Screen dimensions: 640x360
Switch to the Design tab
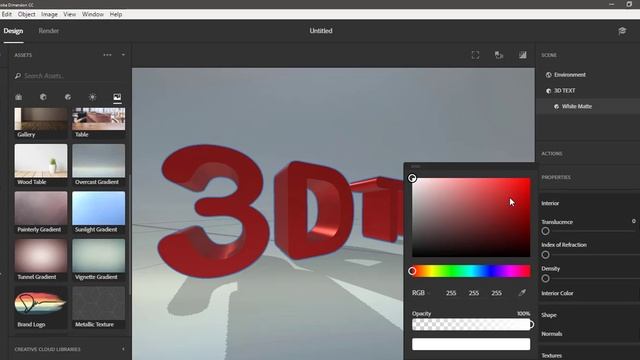(13, 31)
